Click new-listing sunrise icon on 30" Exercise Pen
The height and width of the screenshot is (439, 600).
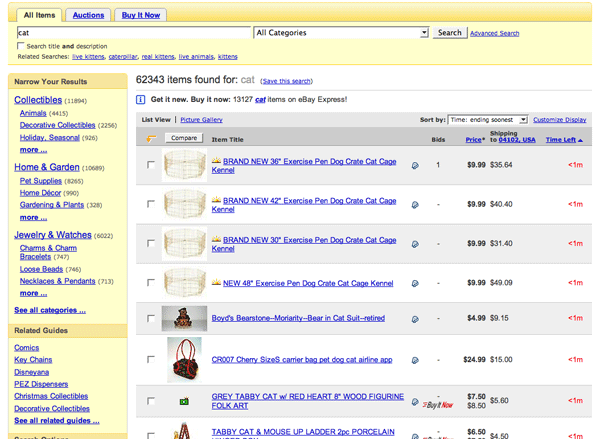pyautogui.click(x=217, y=239)
